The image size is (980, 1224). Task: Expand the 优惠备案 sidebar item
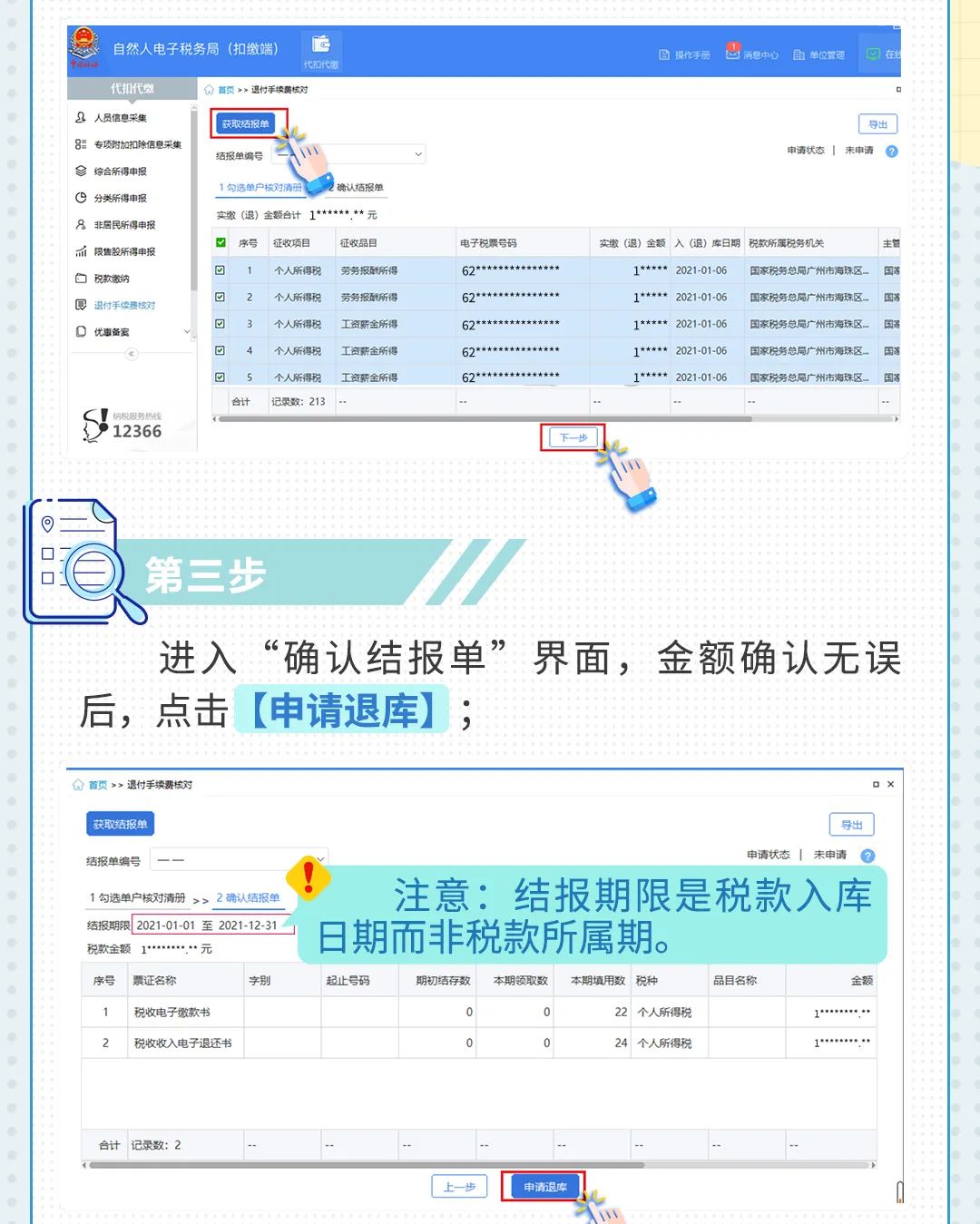click(x=132, y=332)
